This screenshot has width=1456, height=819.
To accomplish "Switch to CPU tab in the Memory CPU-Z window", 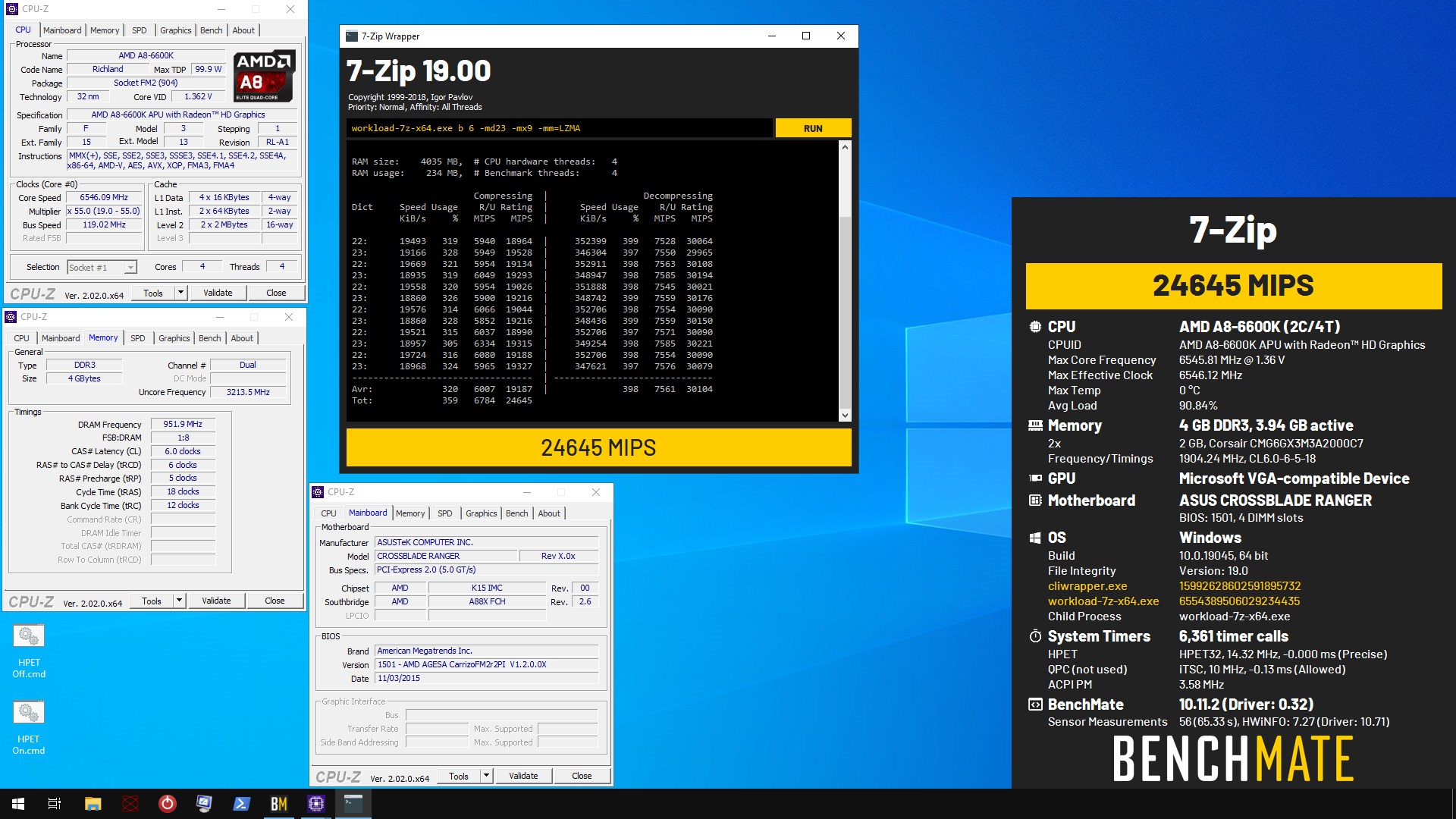I will coord(22,338).
